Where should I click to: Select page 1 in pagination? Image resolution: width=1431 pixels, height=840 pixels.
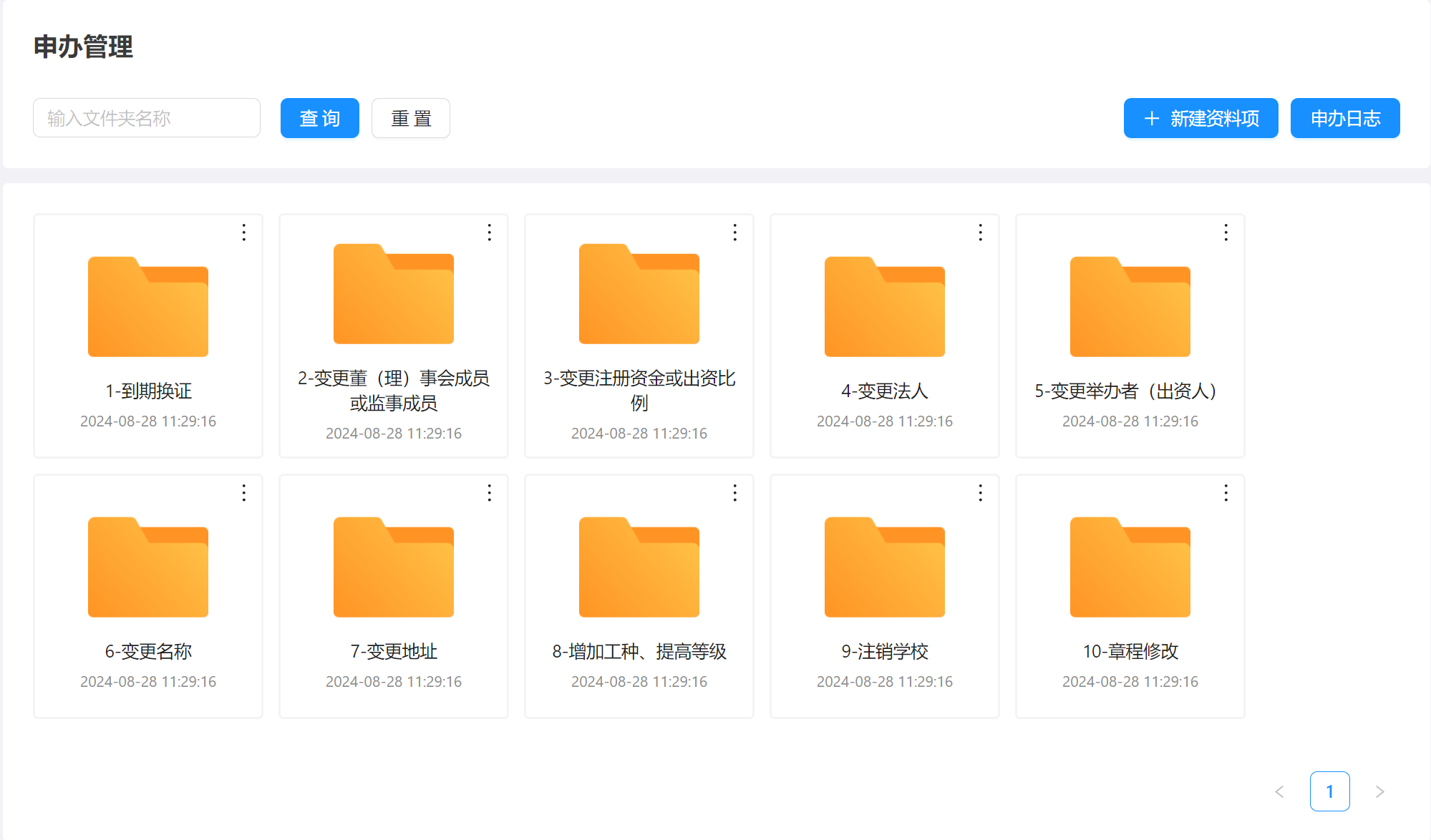[1330, 791]
